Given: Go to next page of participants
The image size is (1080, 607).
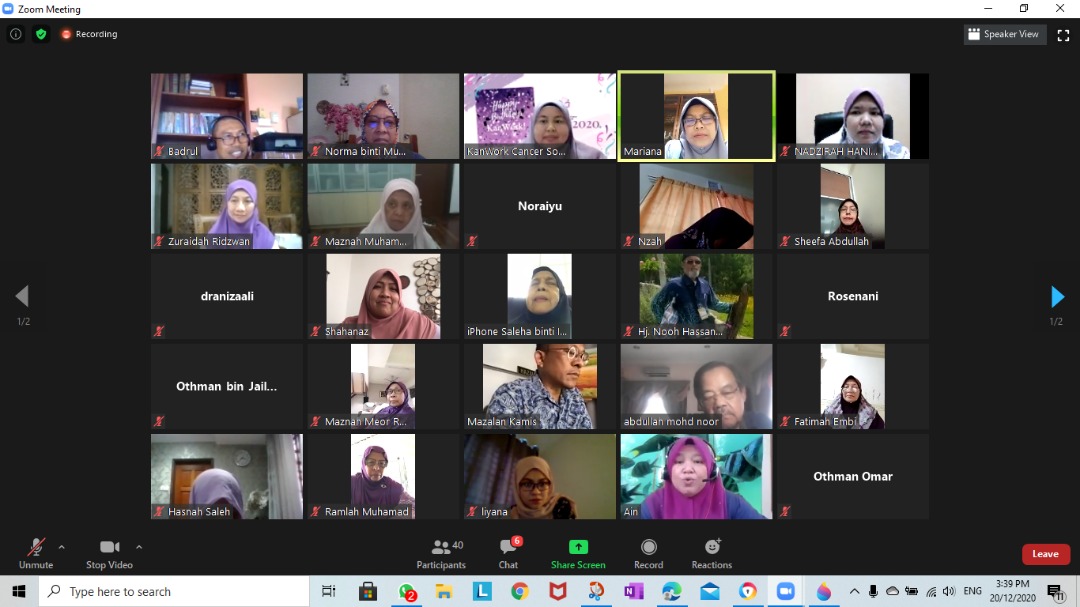Looking at the screenshot, I should click(1057, 297).
